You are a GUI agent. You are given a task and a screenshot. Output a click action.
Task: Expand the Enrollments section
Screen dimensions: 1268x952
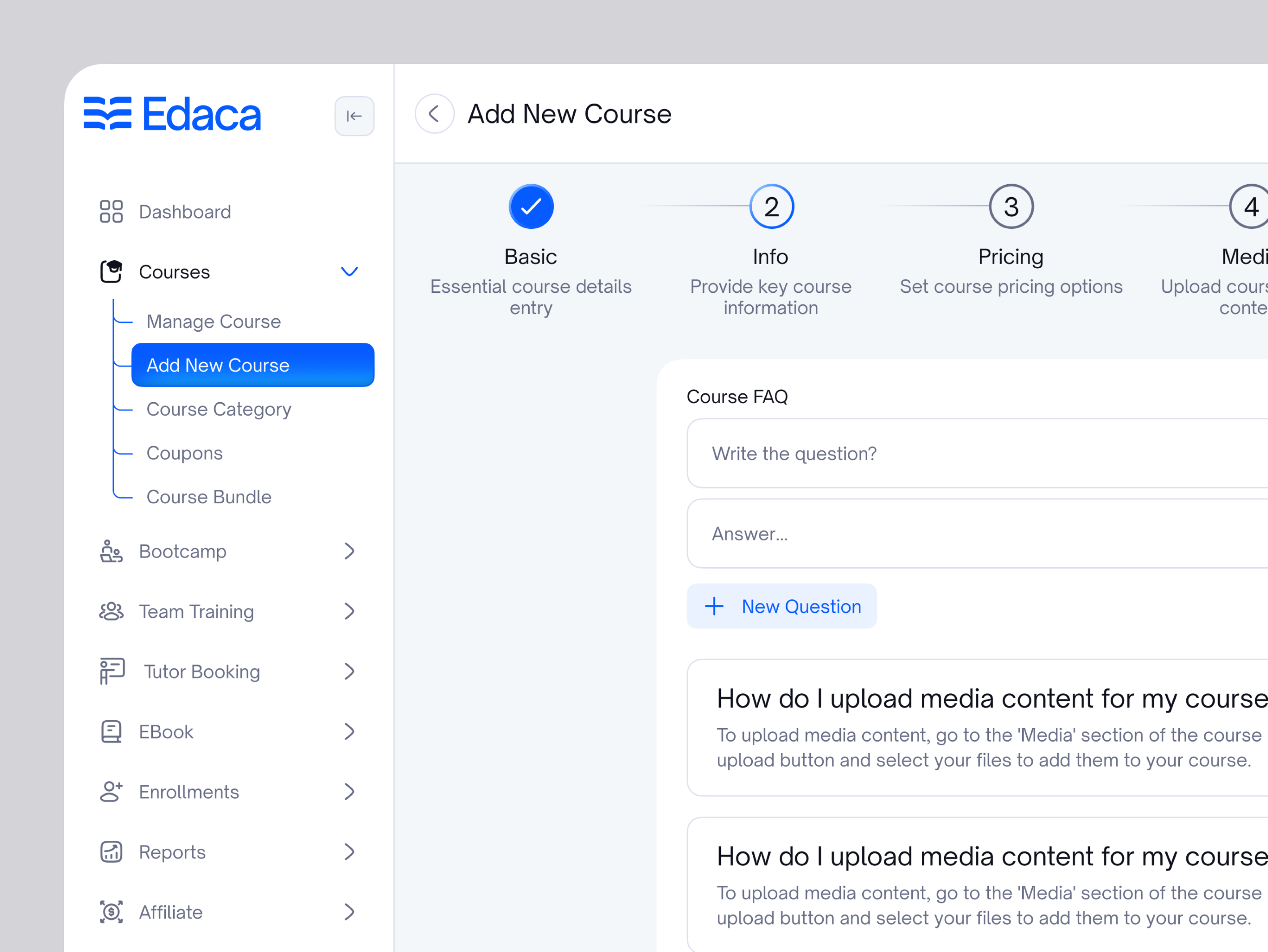pos(350,792)
